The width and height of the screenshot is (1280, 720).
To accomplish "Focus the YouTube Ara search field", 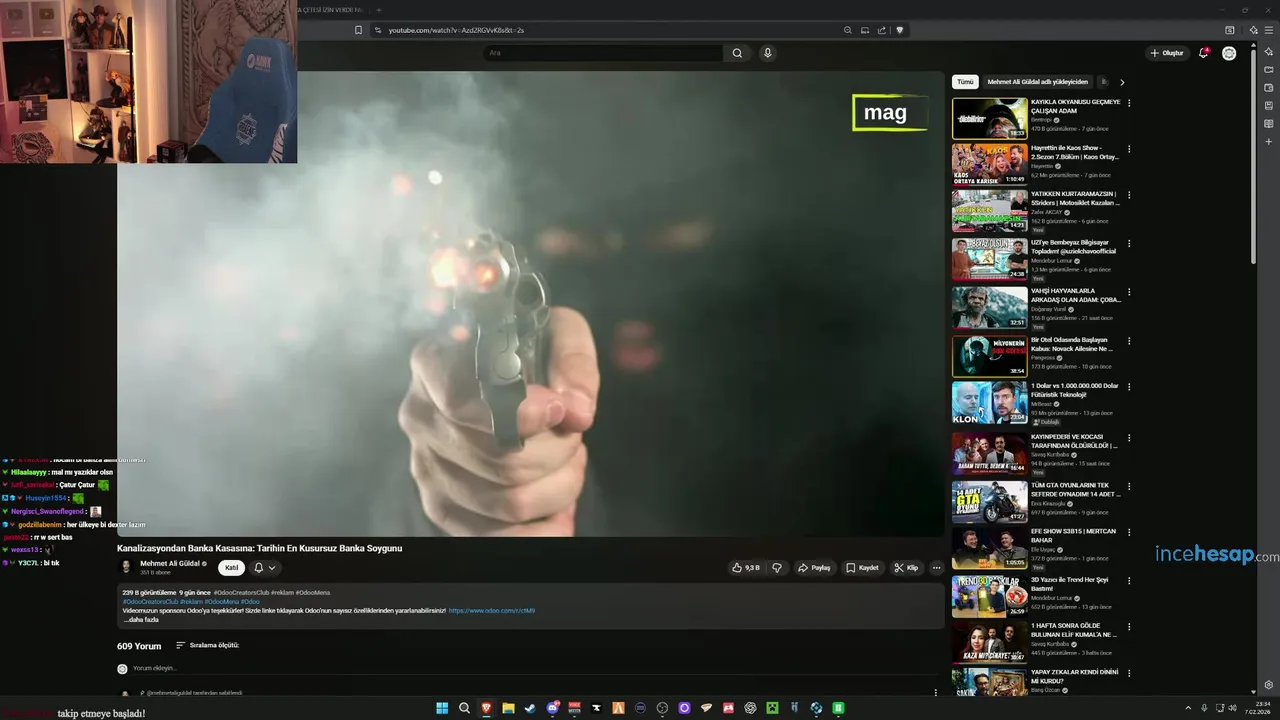I will click(x=602, y=53).
